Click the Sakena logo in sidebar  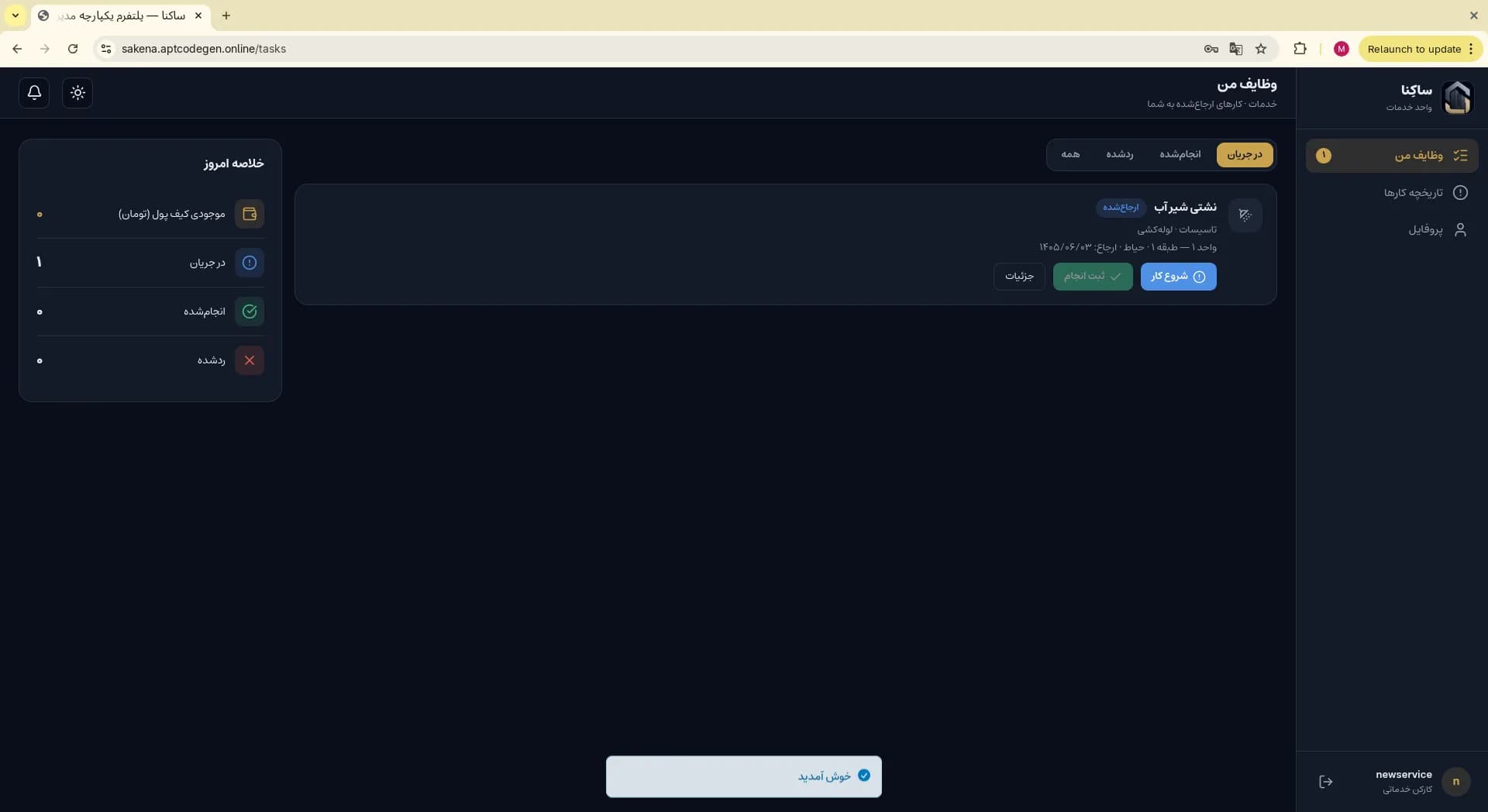coord(1457,98)
